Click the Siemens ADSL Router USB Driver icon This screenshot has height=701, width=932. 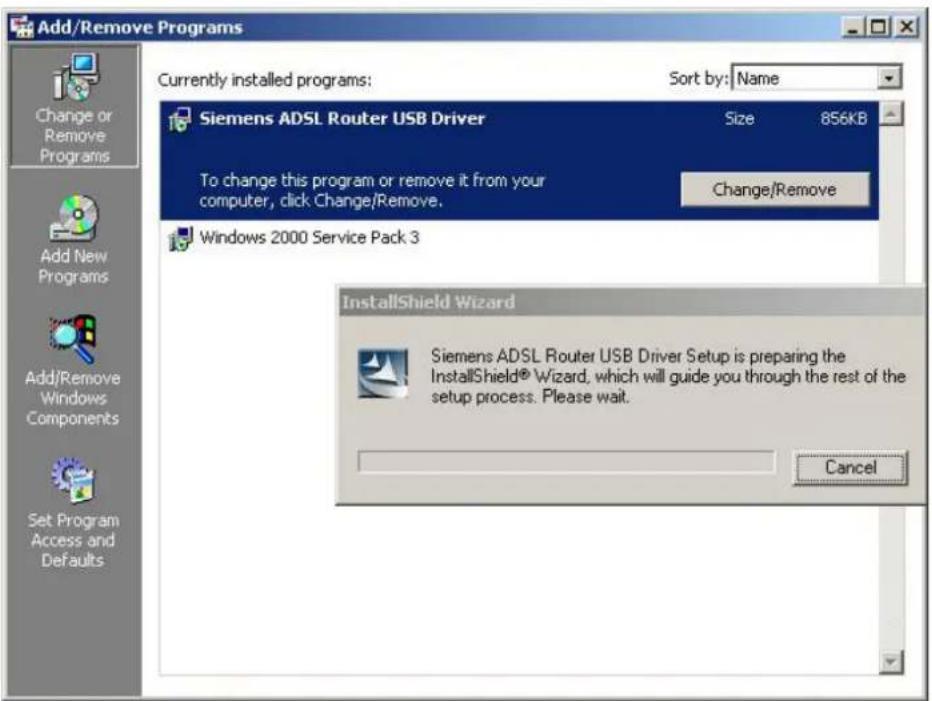(180, 120)
